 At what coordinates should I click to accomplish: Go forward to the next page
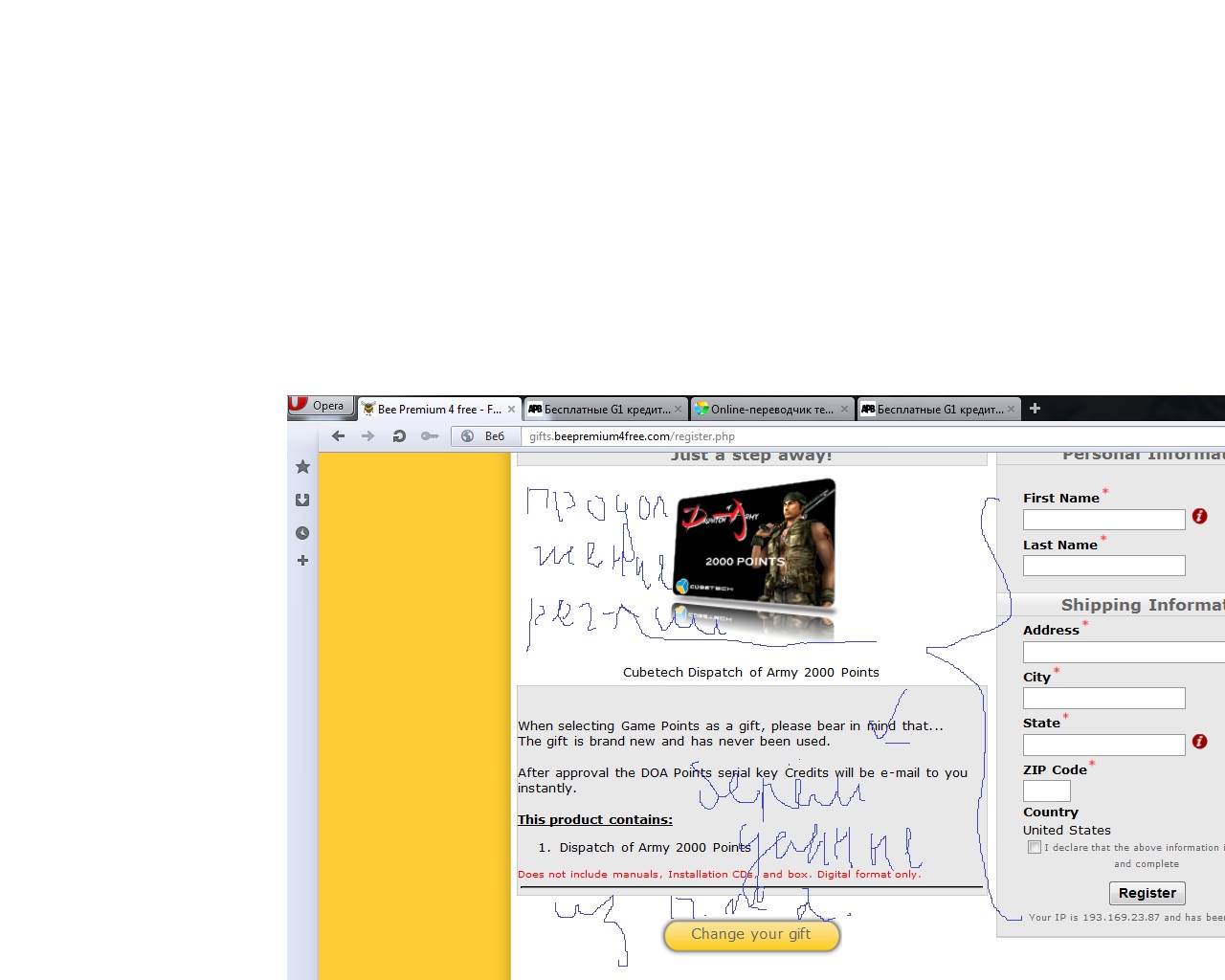(367, 436)
